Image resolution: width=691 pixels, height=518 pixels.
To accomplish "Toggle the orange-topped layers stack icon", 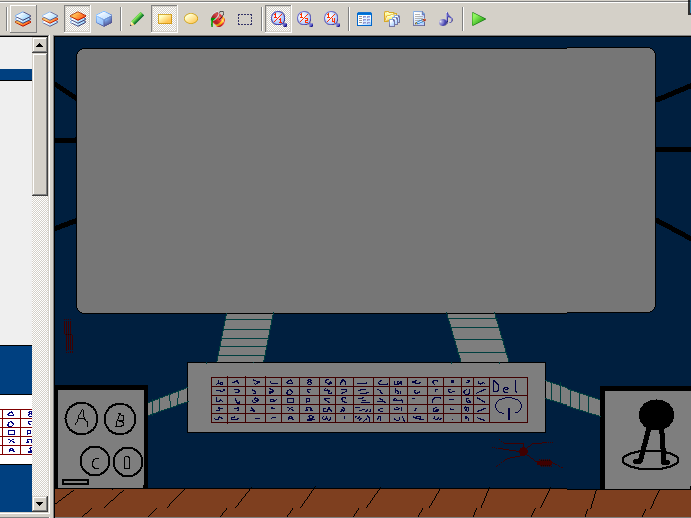I will 78,19.
